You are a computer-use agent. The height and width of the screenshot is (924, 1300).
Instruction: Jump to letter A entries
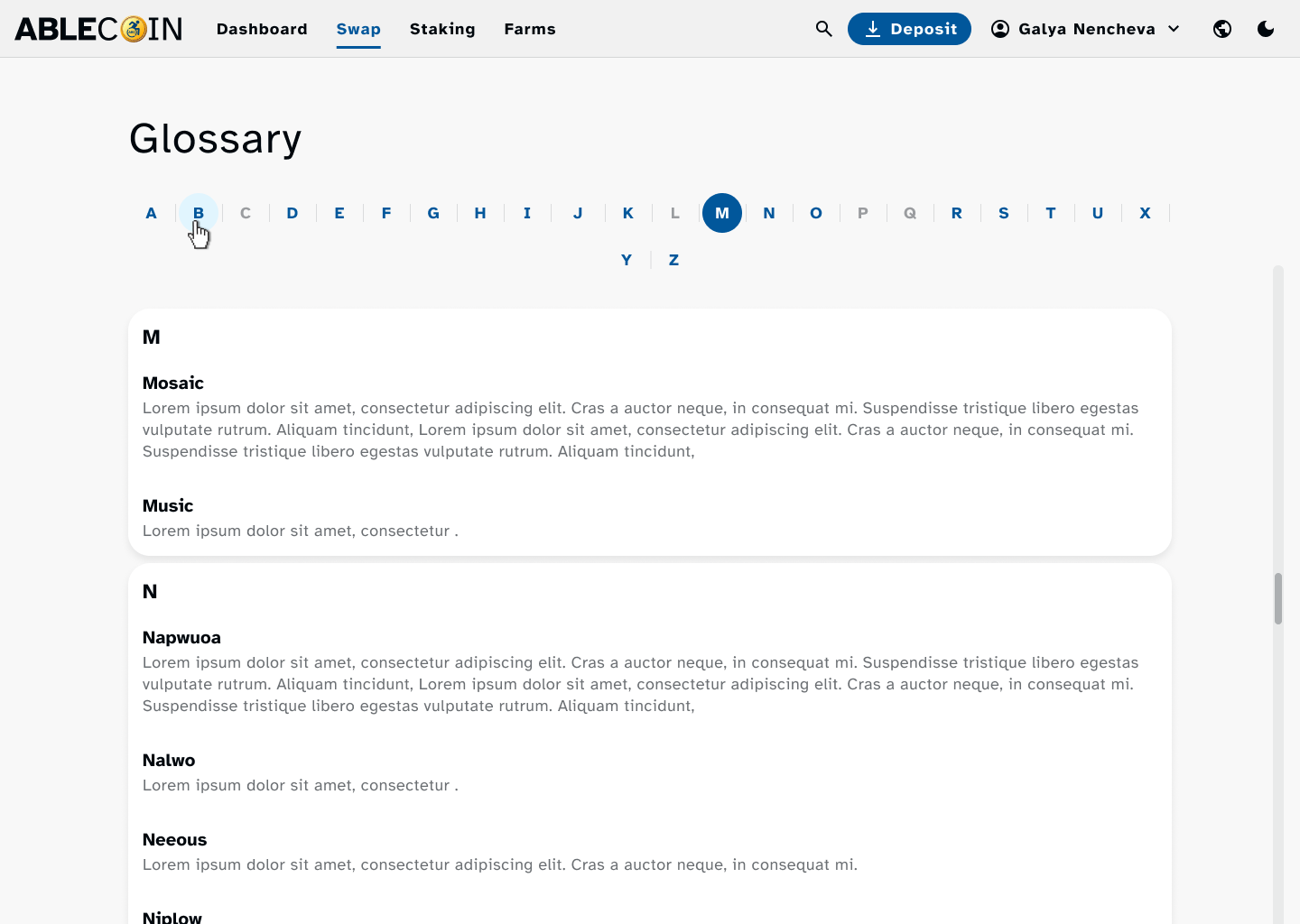(x=152, y=213)
